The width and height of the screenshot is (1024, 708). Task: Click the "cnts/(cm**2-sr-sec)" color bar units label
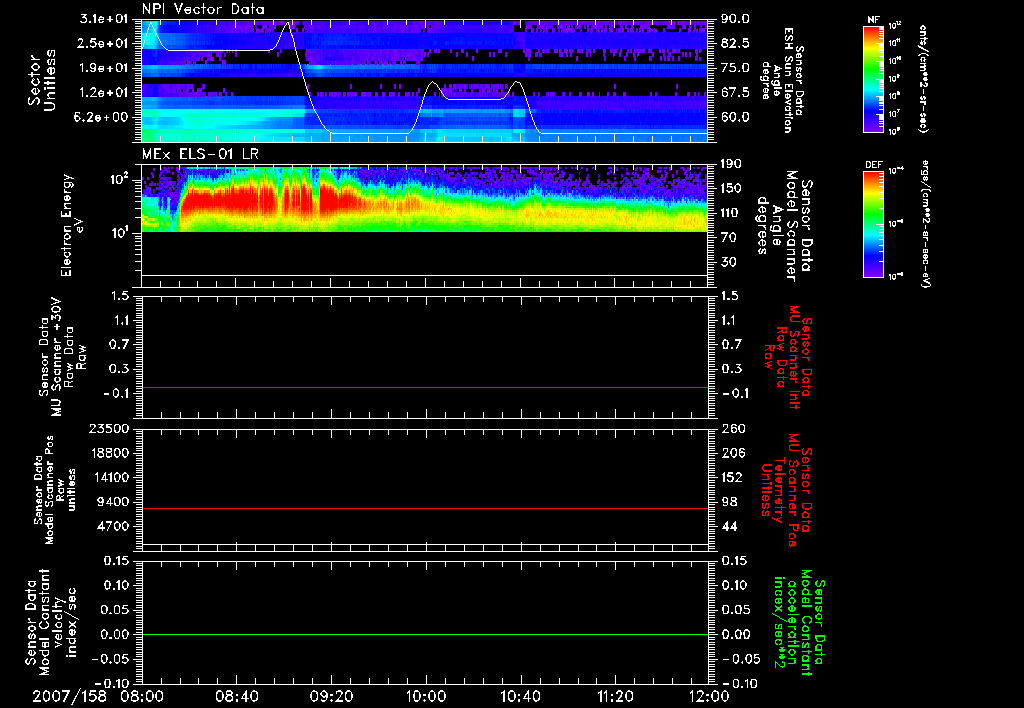(923, 79)
